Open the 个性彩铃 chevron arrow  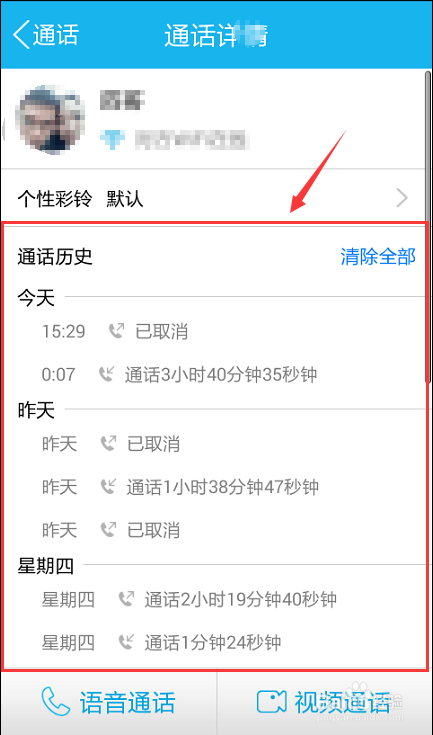(402, 199)
